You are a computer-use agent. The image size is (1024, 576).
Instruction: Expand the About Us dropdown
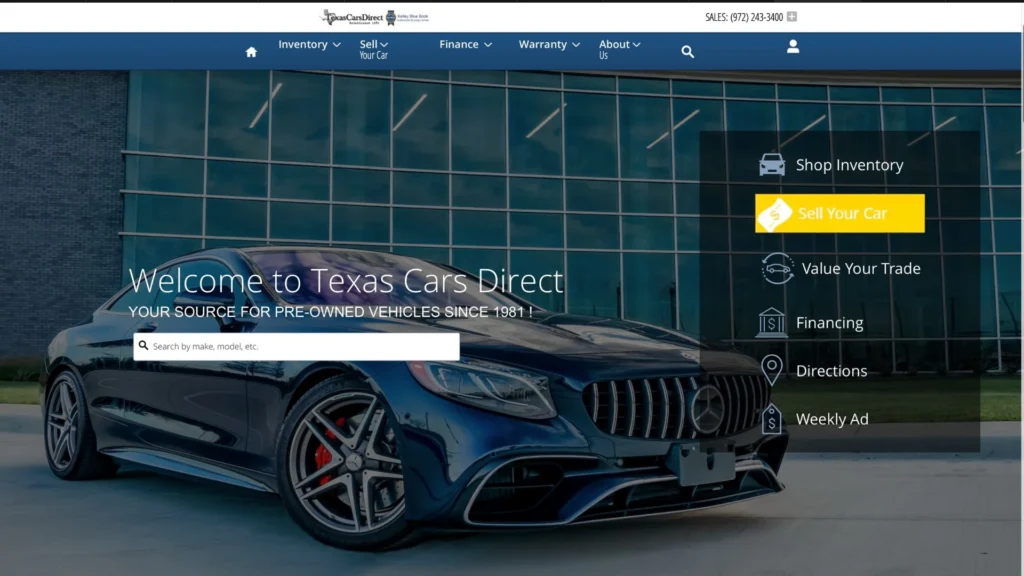[620, 49]
